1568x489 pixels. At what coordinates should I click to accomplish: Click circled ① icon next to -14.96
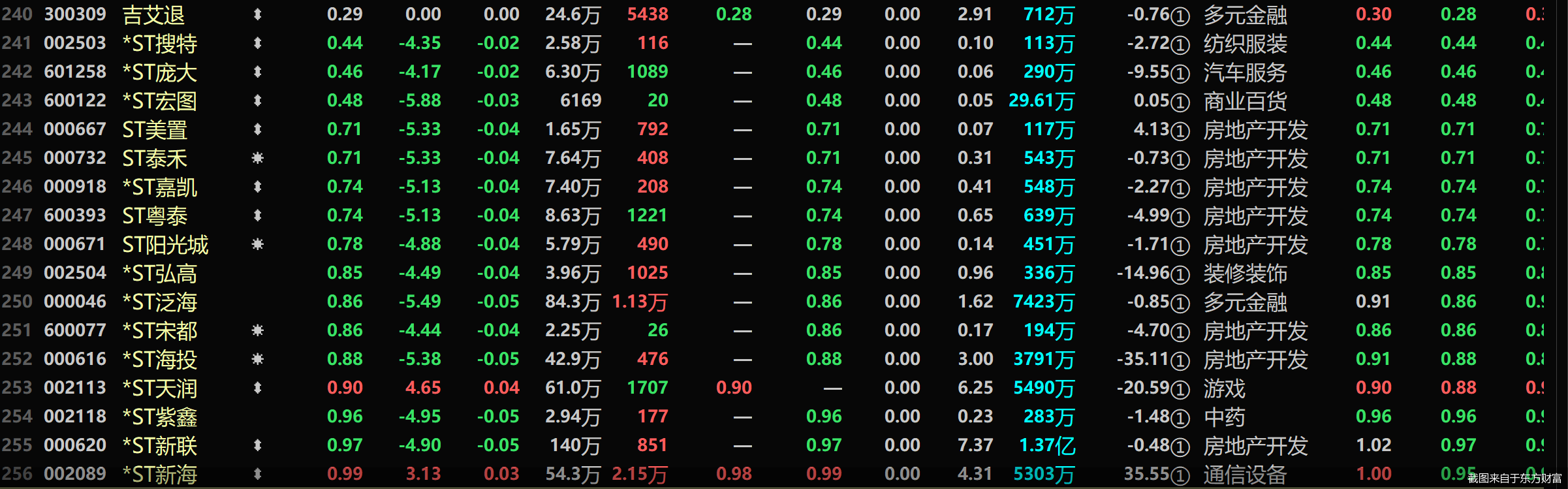[x=1180, y=274]
